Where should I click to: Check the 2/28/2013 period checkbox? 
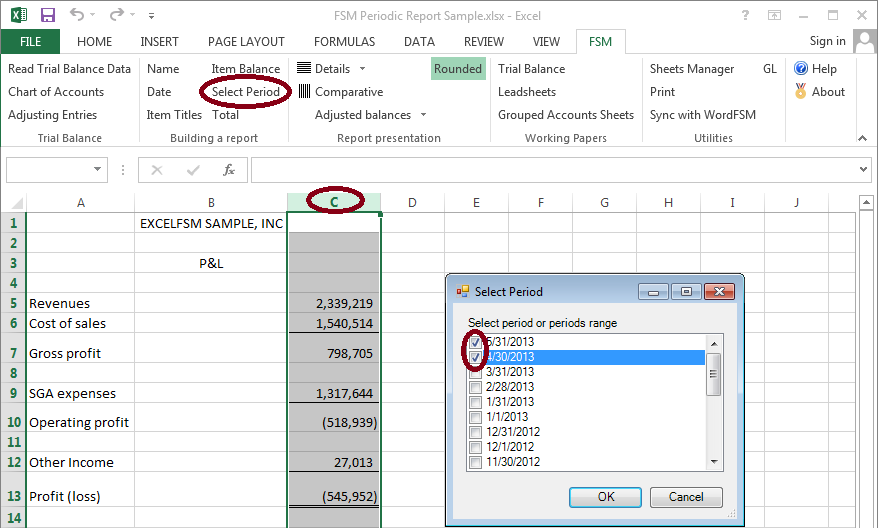(x=475, y=387)
